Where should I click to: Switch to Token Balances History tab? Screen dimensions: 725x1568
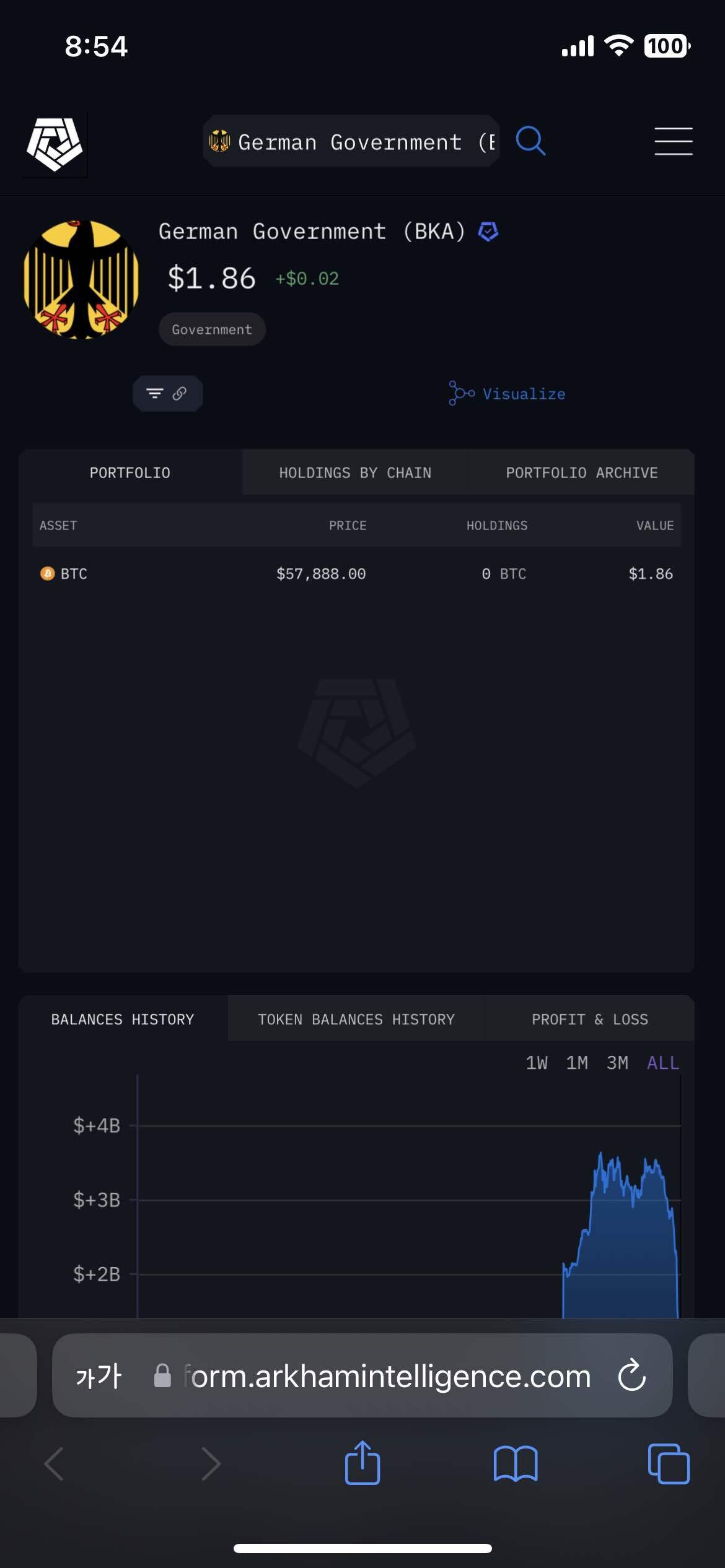[356, 1019]
